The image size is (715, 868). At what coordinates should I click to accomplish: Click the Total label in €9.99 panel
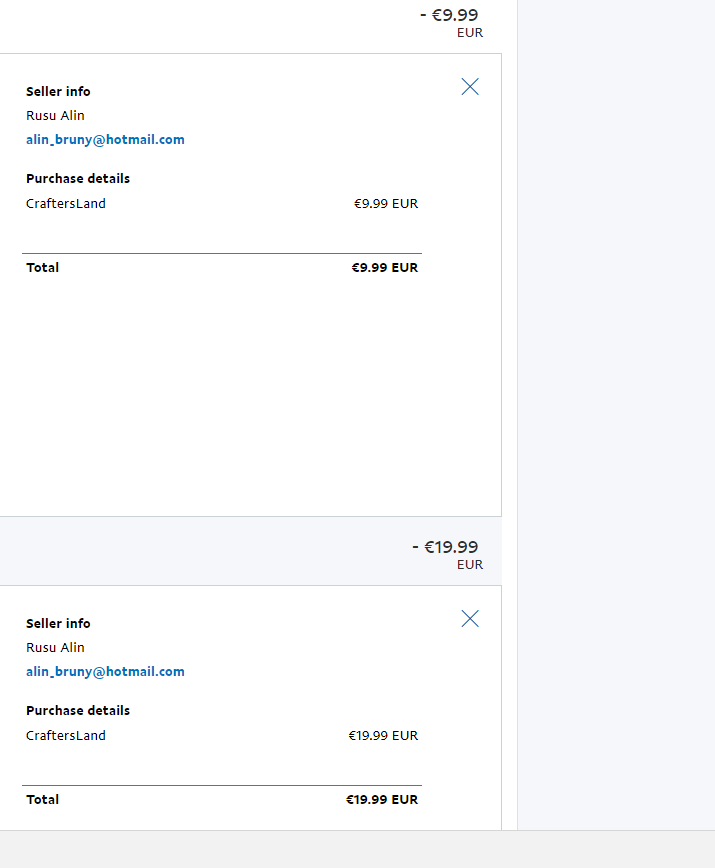tap(43, 268)
